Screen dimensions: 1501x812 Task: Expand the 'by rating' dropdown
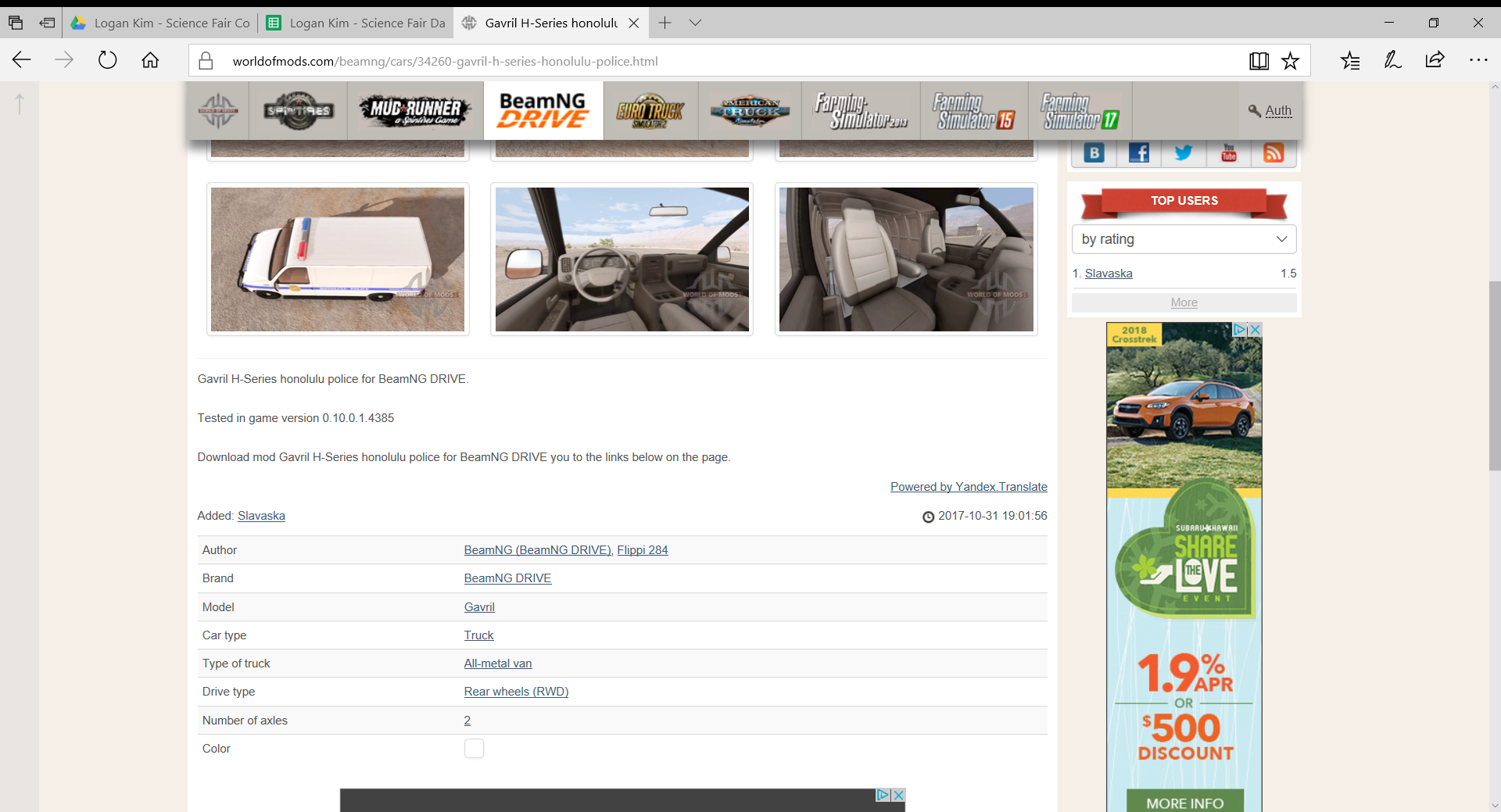(1184, 239)
